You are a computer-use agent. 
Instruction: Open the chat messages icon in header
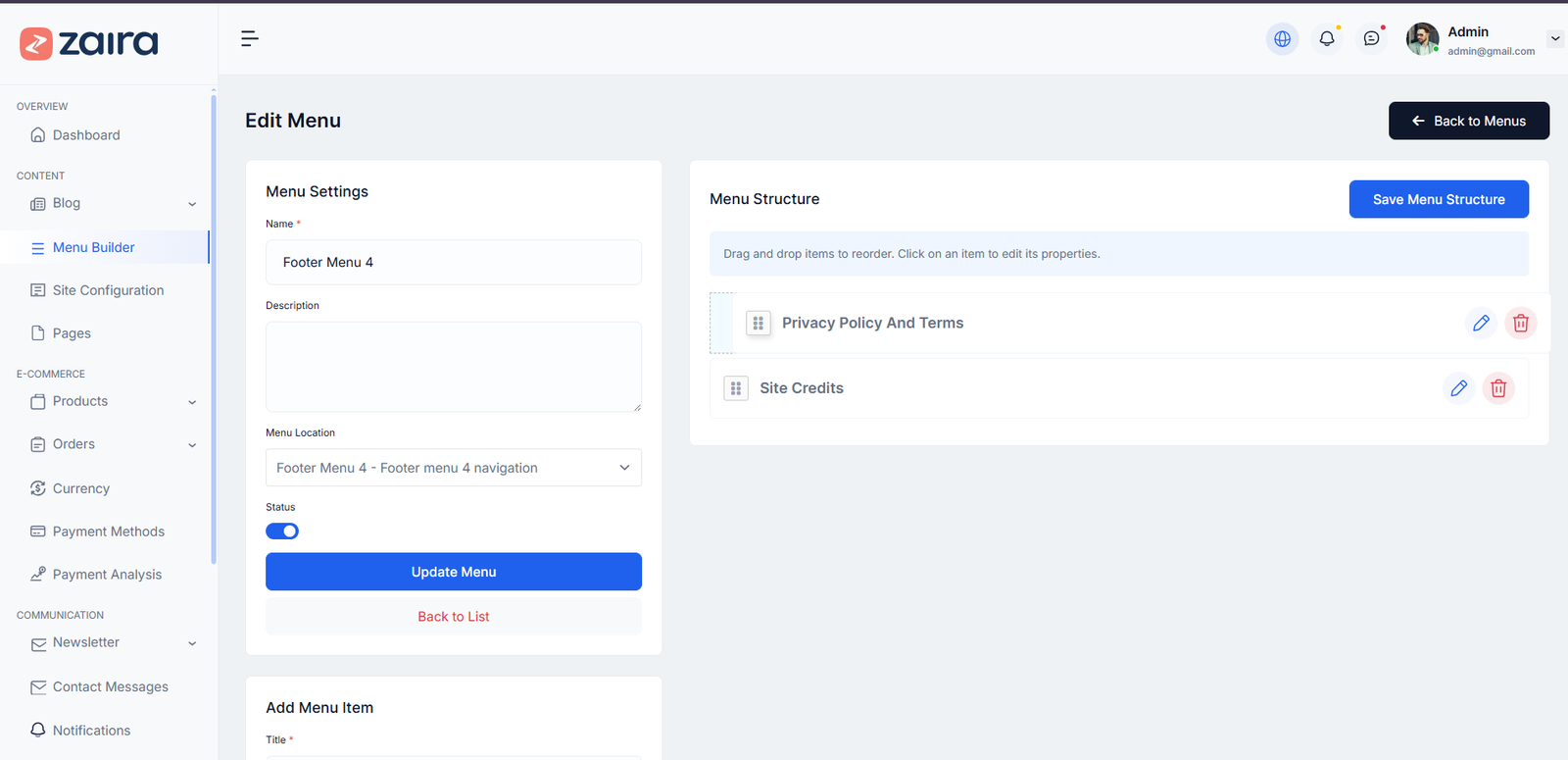(1371, 39)
